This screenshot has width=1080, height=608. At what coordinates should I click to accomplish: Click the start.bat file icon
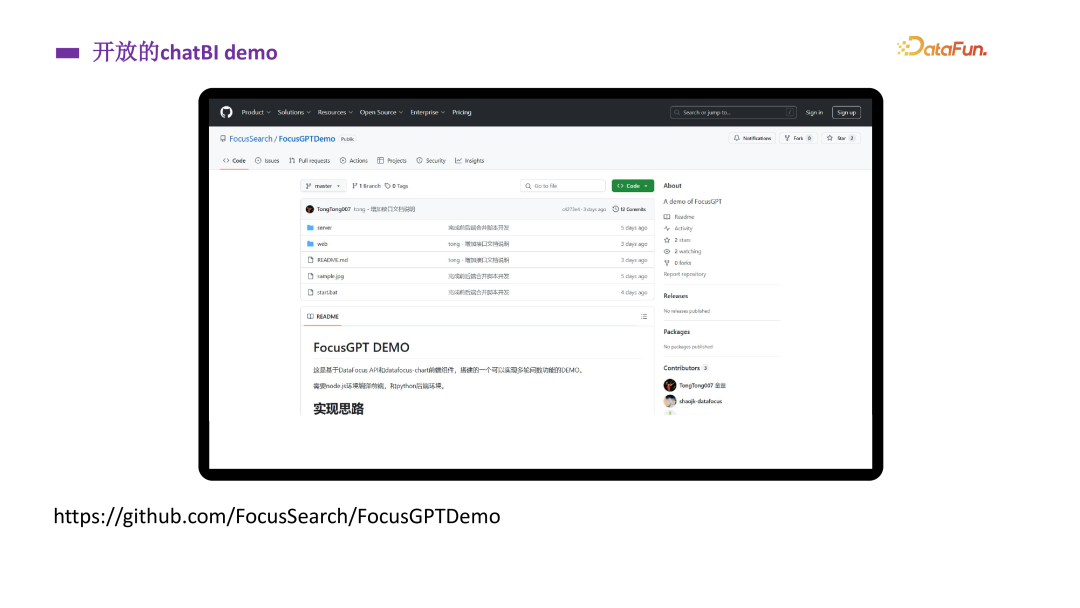(310, 293)
